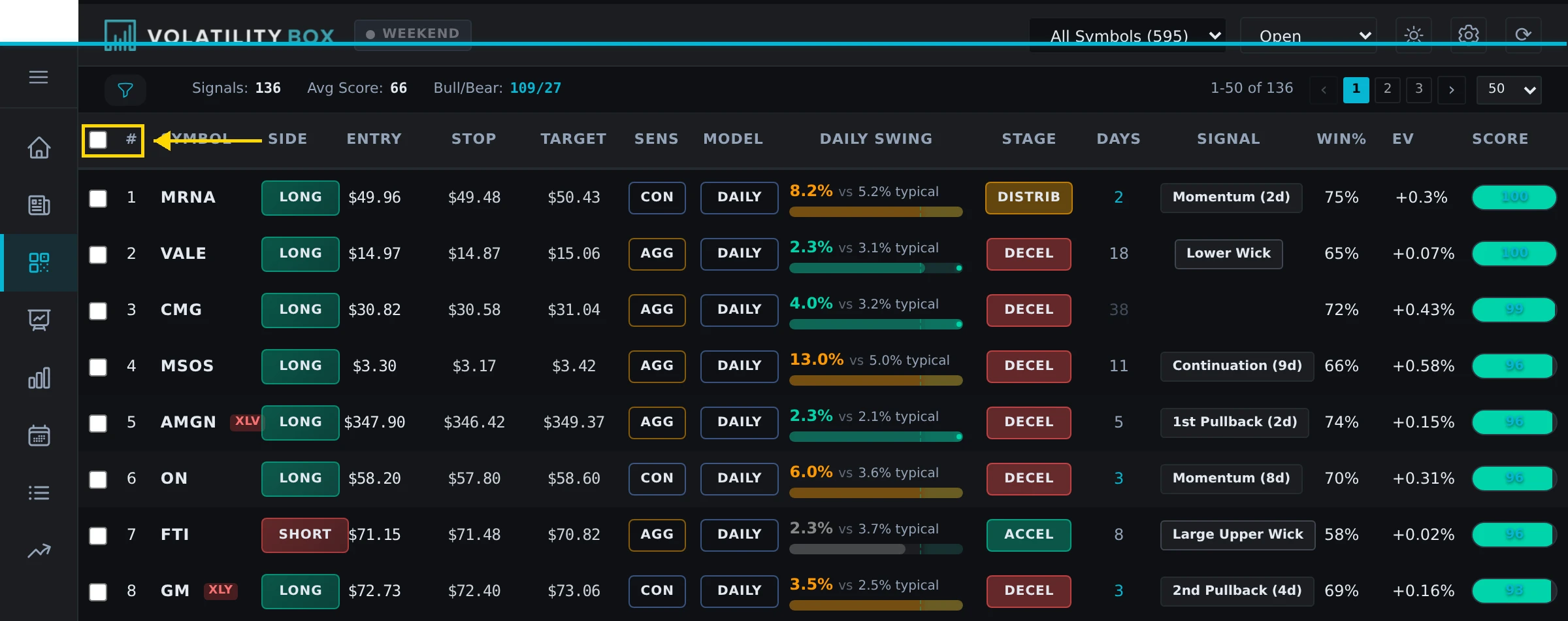Open the filter funnel icon
The image size is (1568, 621).
[x=125, y=90]
